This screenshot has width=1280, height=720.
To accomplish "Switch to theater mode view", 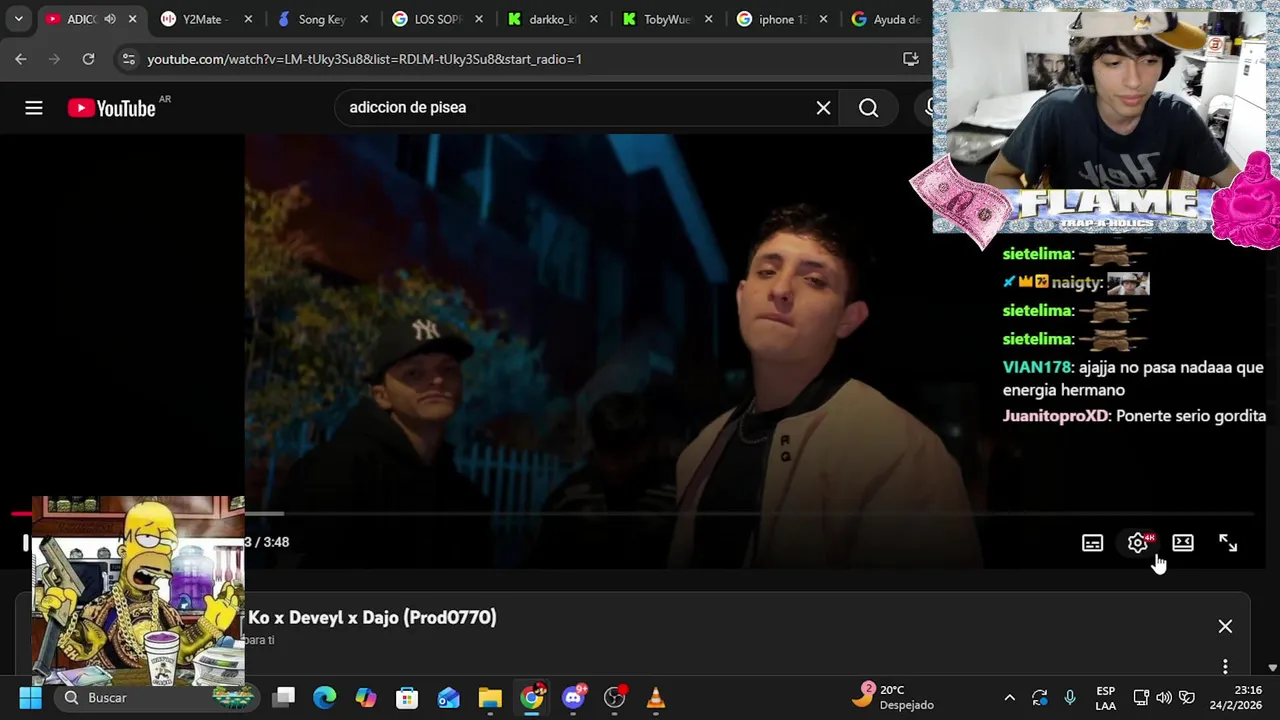I will [1183, 543].
